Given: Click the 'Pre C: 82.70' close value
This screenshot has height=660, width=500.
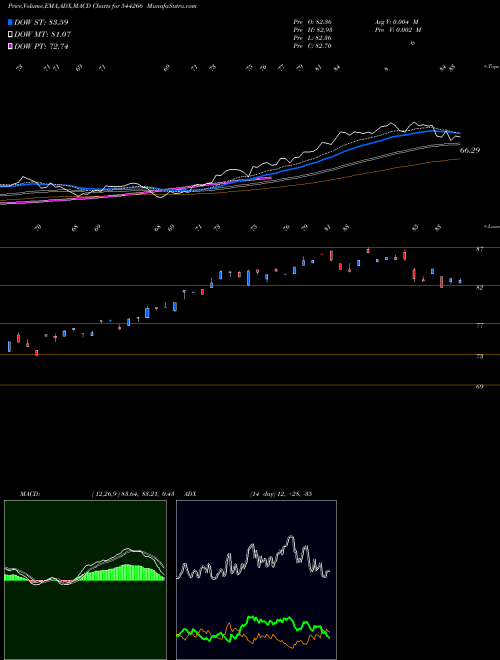Looking at the screenshot, I should point(313,46).
